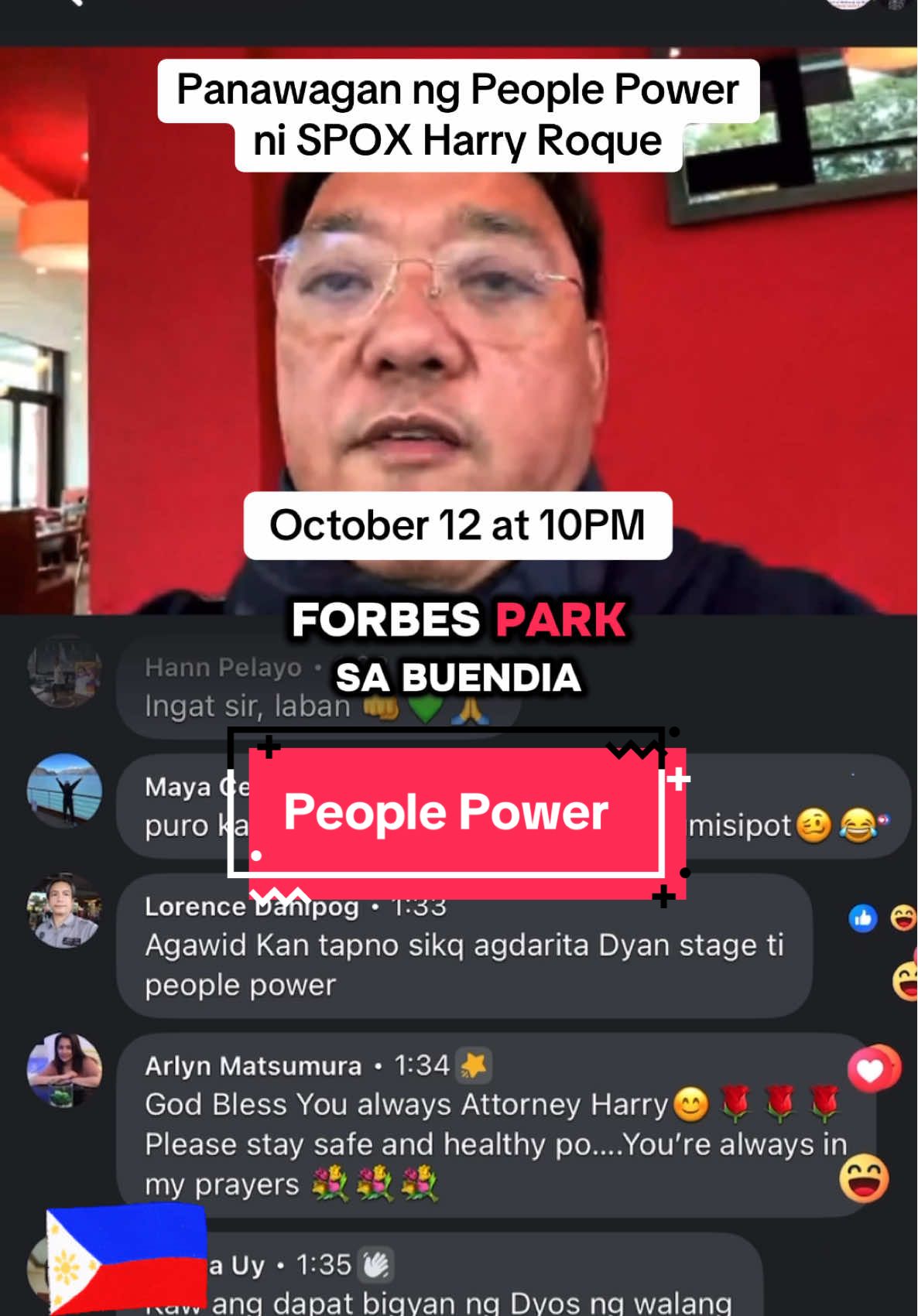Tap the October 12 at 10PM label
This screenshot has width=918, height=1316.
tap(457, 525)
